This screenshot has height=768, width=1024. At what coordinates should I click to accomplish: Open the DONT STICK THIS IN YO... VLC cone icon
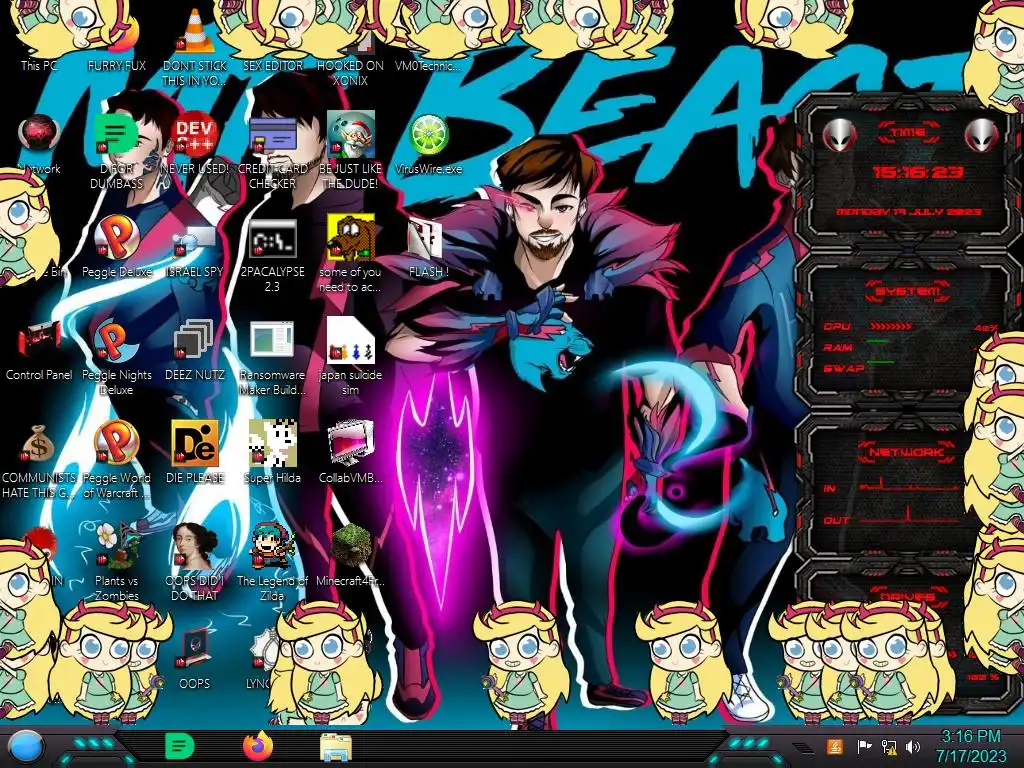pyautogui.click(x=195, y=31)
